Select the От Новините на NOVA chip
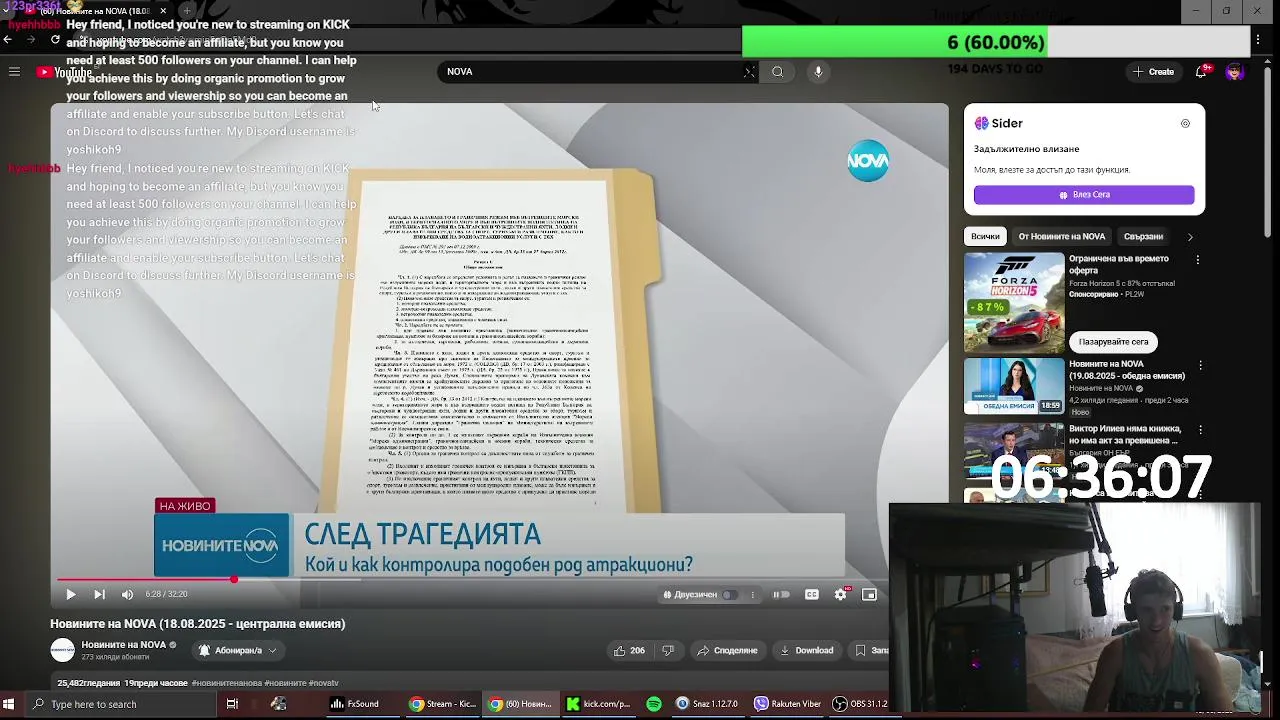 click(1061, 237)
